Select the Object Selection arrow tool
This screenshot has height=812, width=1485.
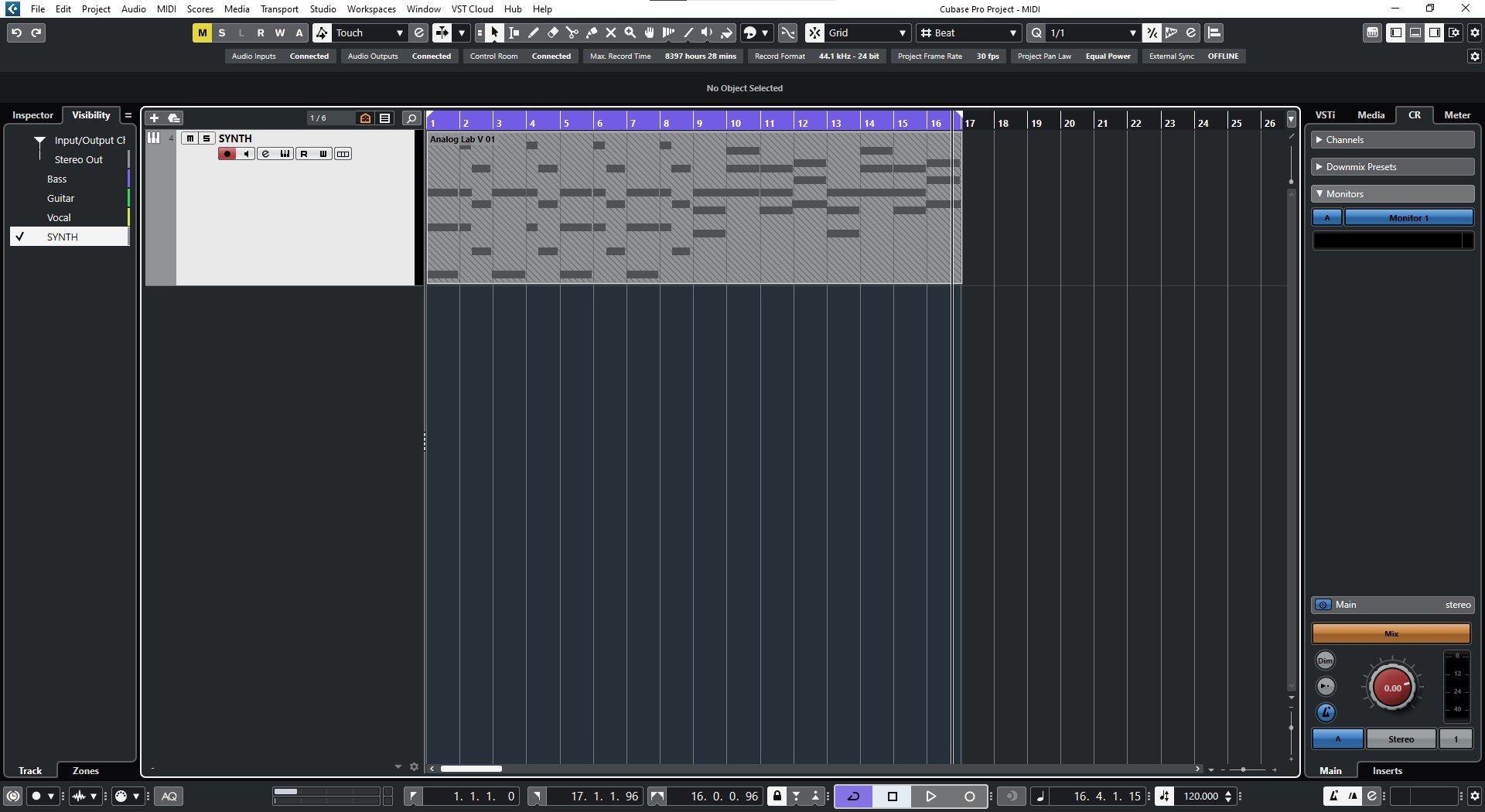[x=495, y=32]
